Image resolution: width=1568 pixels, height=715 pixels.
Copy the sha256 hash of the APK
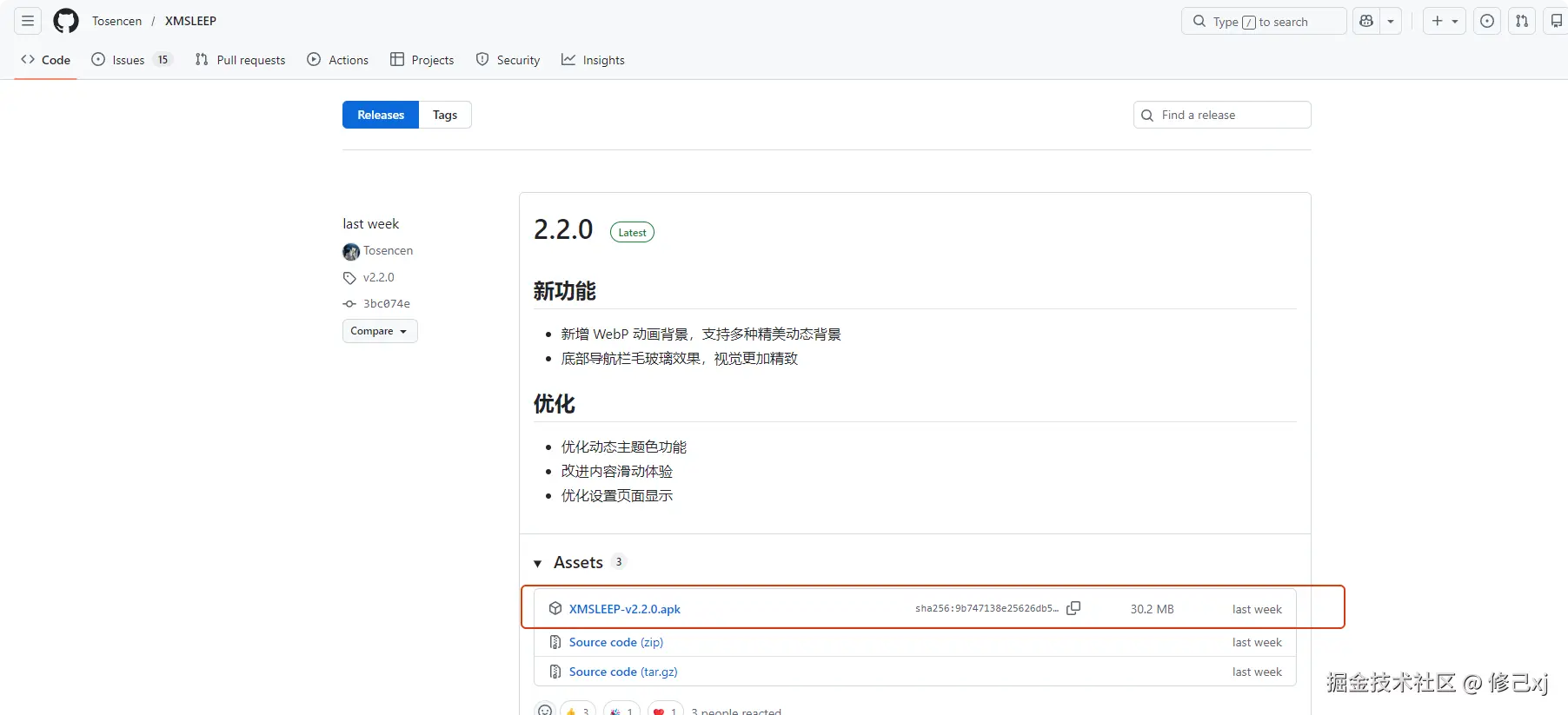point(1073,608)
